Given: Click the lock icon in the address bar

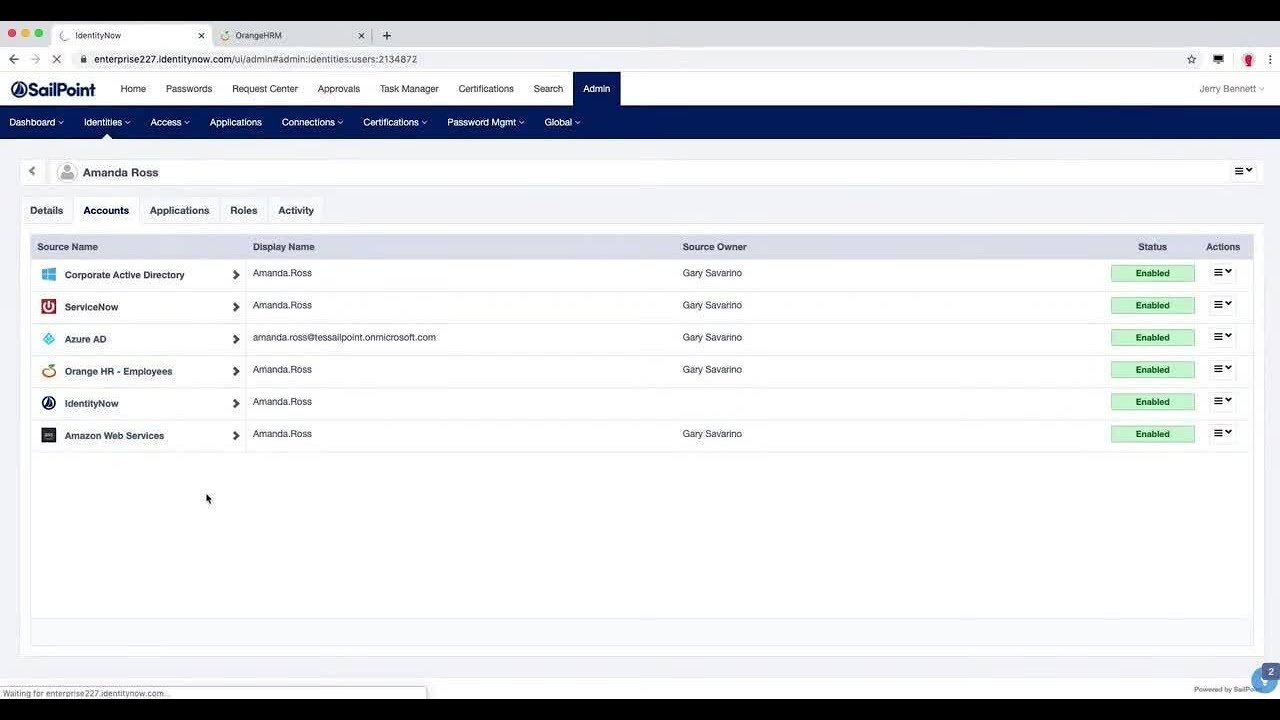Looking at the screenshot, I should 84,59.
